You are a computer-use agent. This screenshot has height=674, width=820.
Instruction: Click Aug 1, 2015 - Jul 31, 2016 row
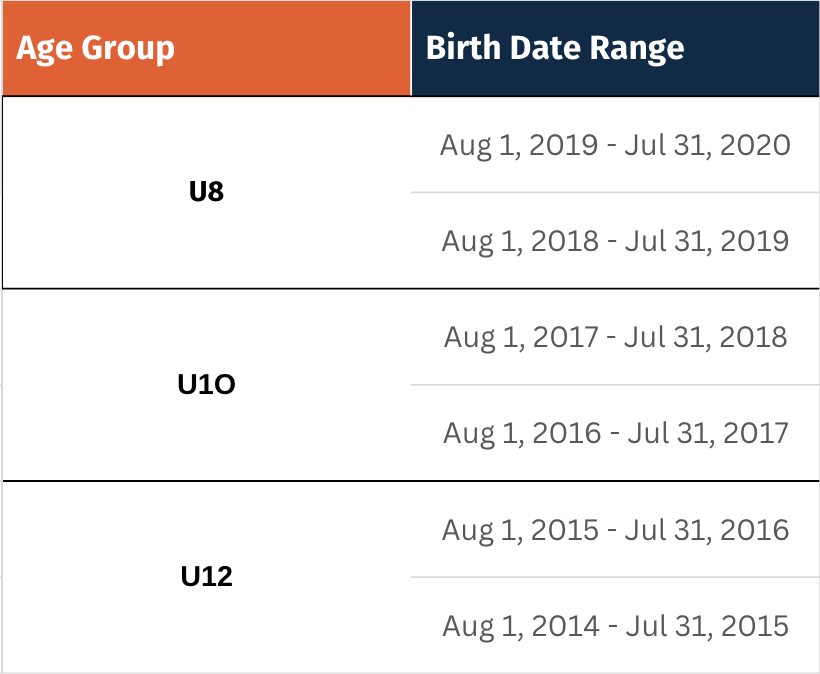pos(615,530)
